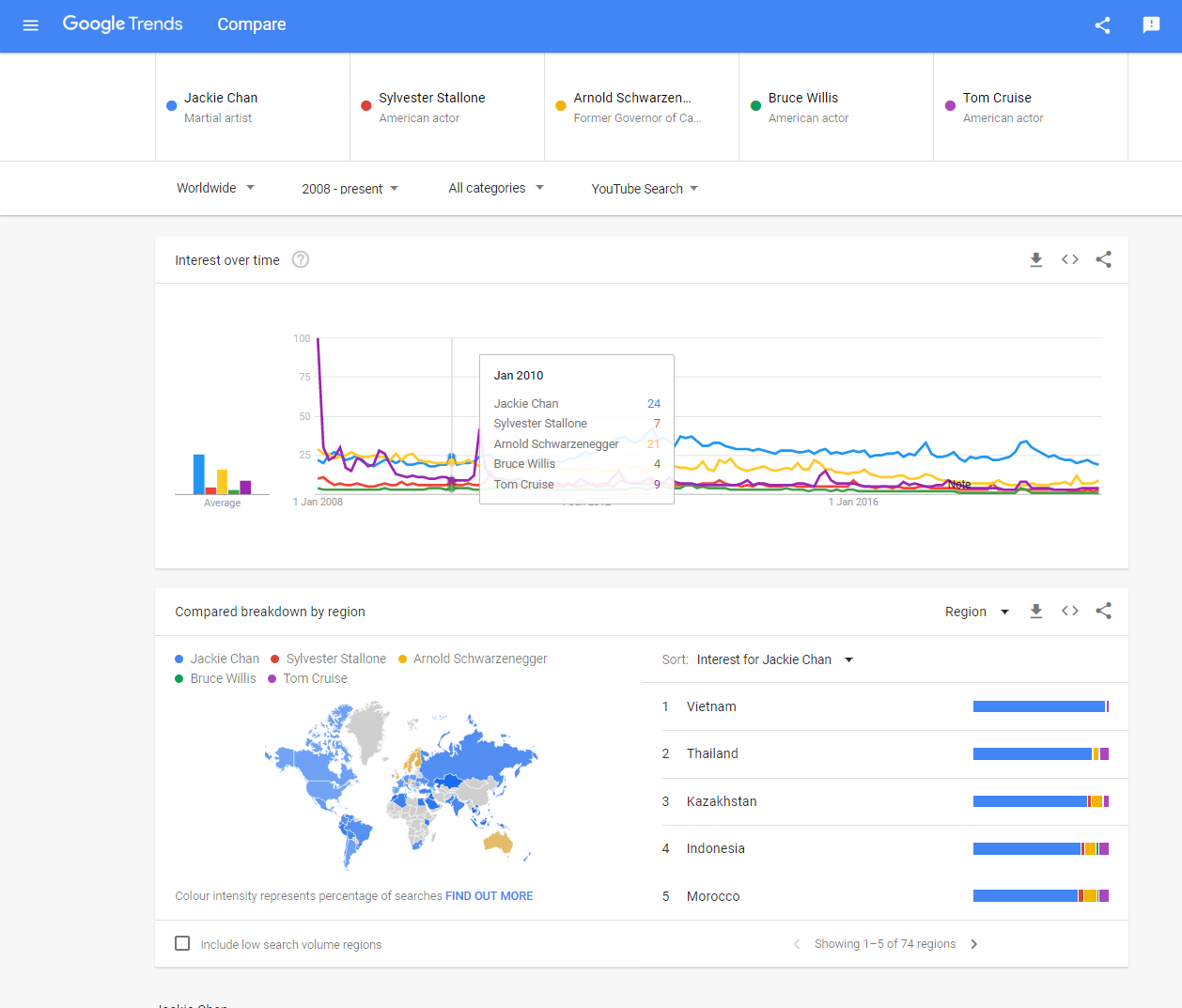Click the Jan 2010 tooltip heading
Viewport: 1182px width, 1008px height.
[519, 375]
